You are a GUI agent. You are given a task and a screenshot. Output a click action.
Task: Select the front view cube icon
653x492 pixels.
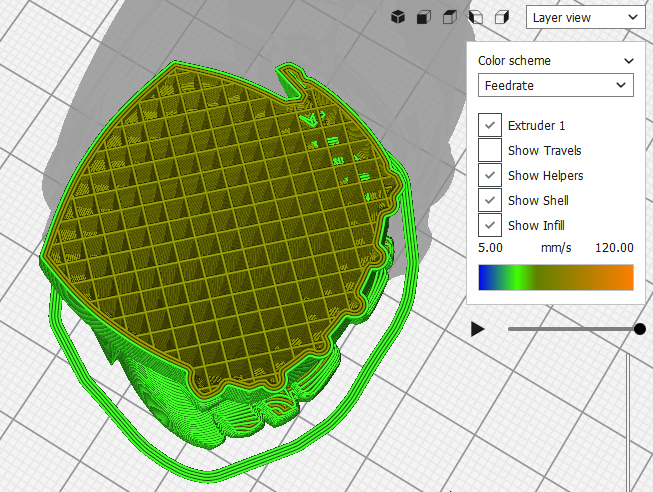(424, 17)
